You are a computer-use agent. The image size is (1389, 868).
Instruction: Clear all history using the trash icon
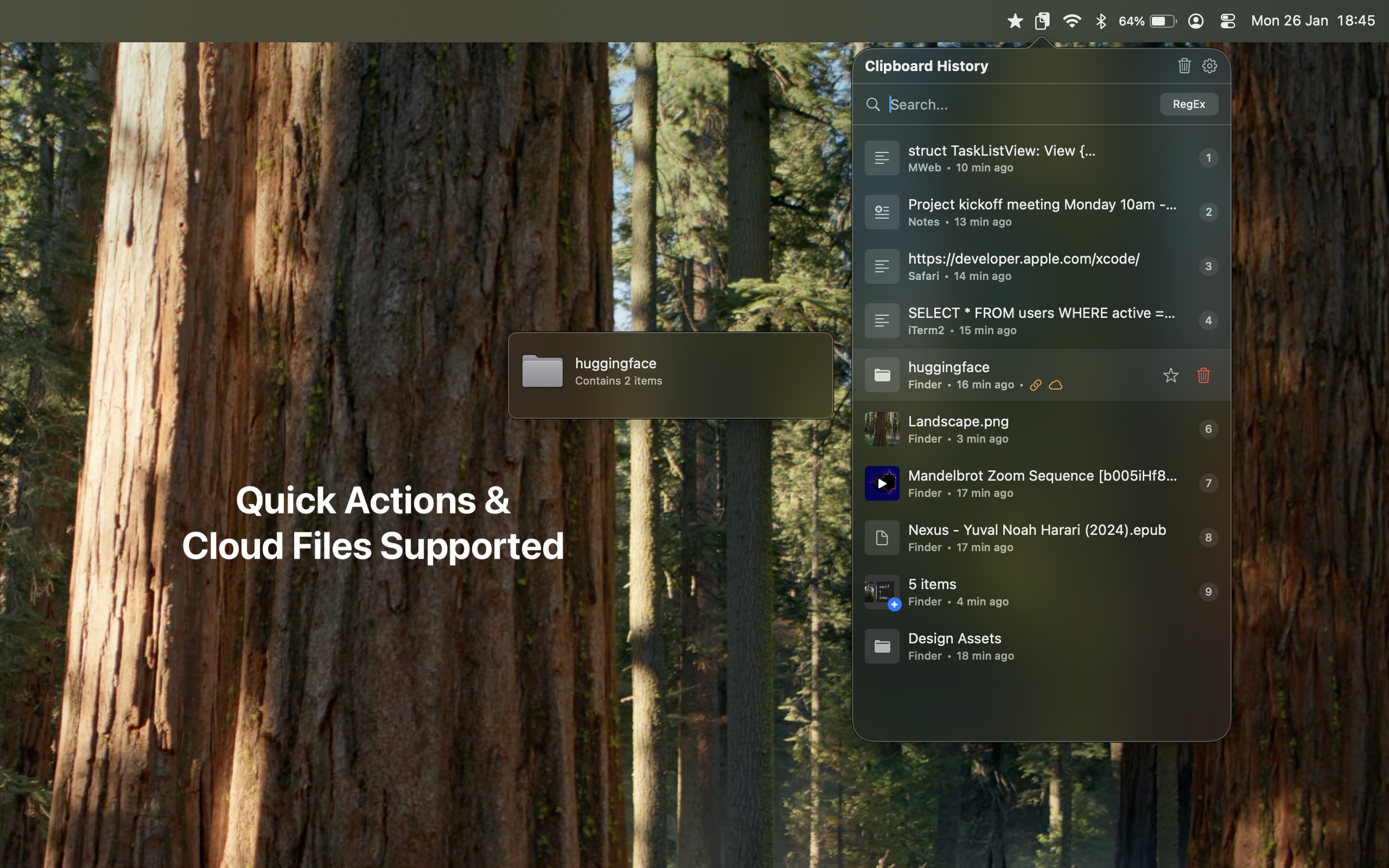(x=1183, y=66)
